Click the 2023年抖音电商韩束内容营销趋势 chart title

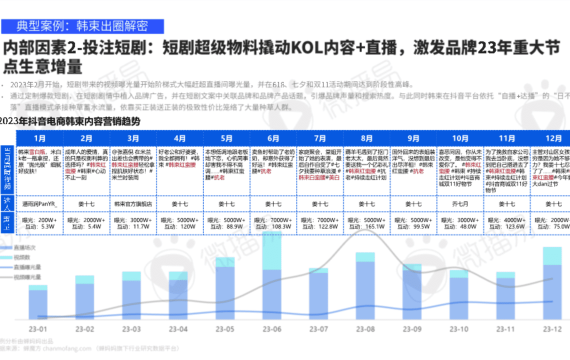point(70,121)
